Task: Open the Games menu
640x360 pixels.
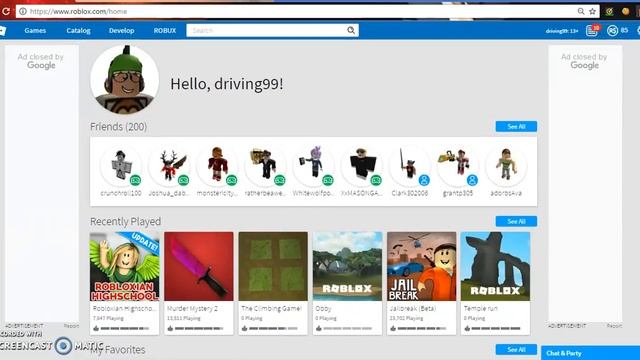Action: (35, 31)
